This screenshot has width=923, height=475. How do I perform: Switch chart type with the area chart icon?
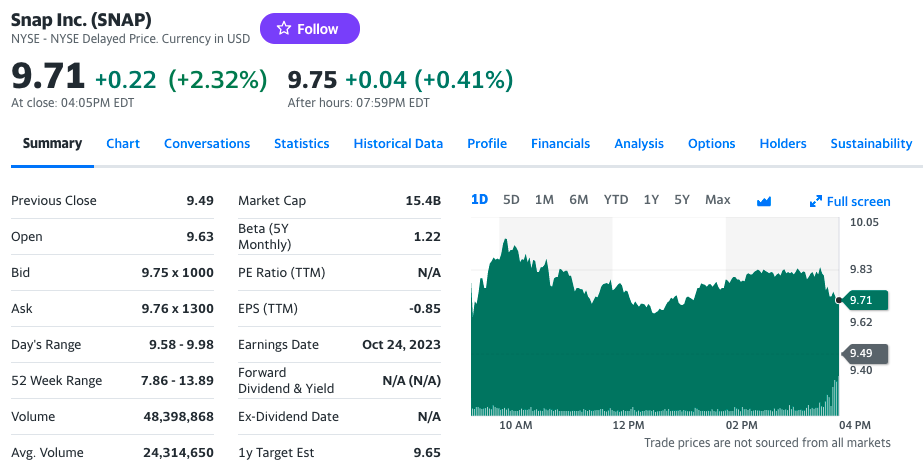[x=763, y=201]
